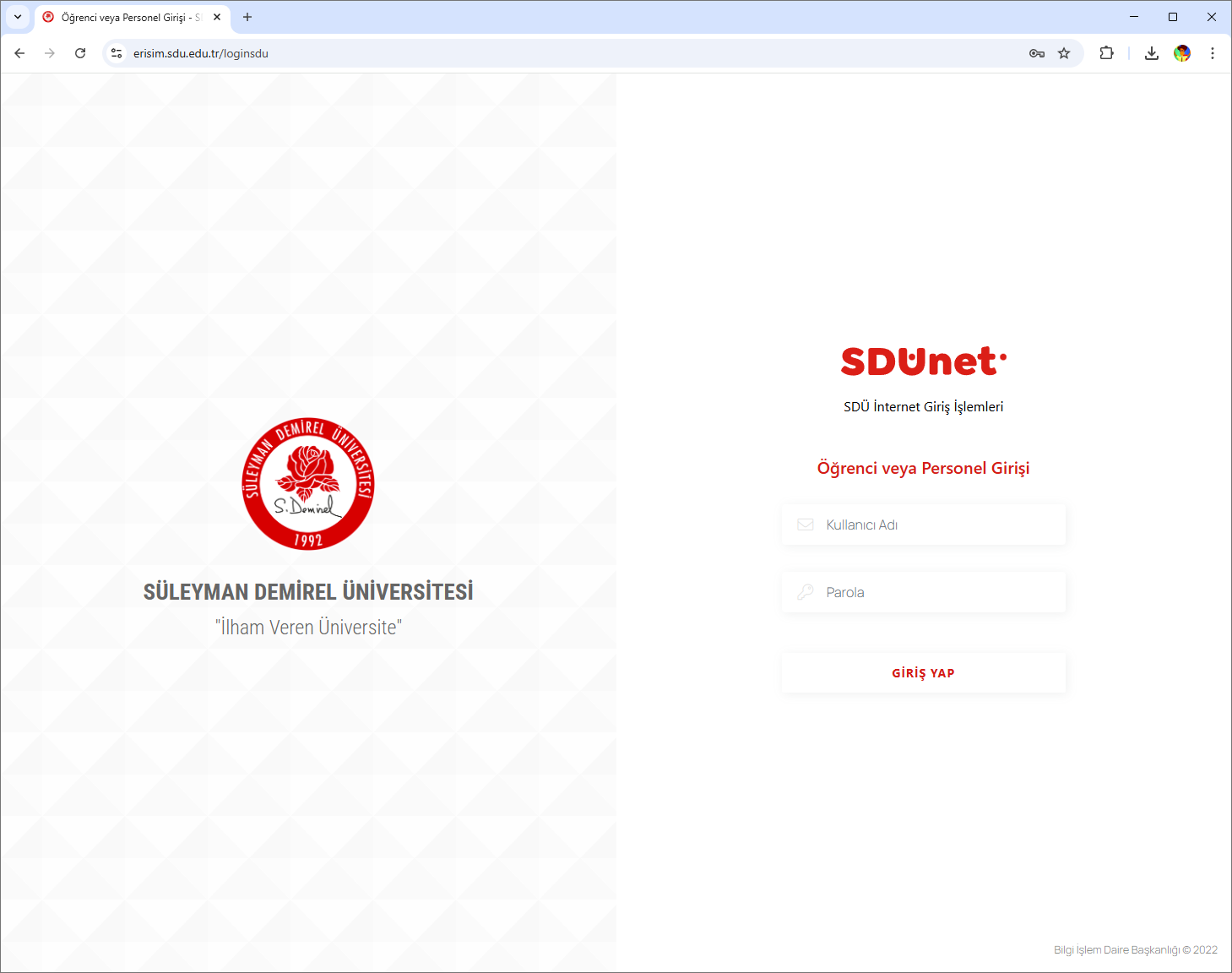Click the SDUnet logo
Viewport: 1232px width, 973px height.
pos(923,361)
